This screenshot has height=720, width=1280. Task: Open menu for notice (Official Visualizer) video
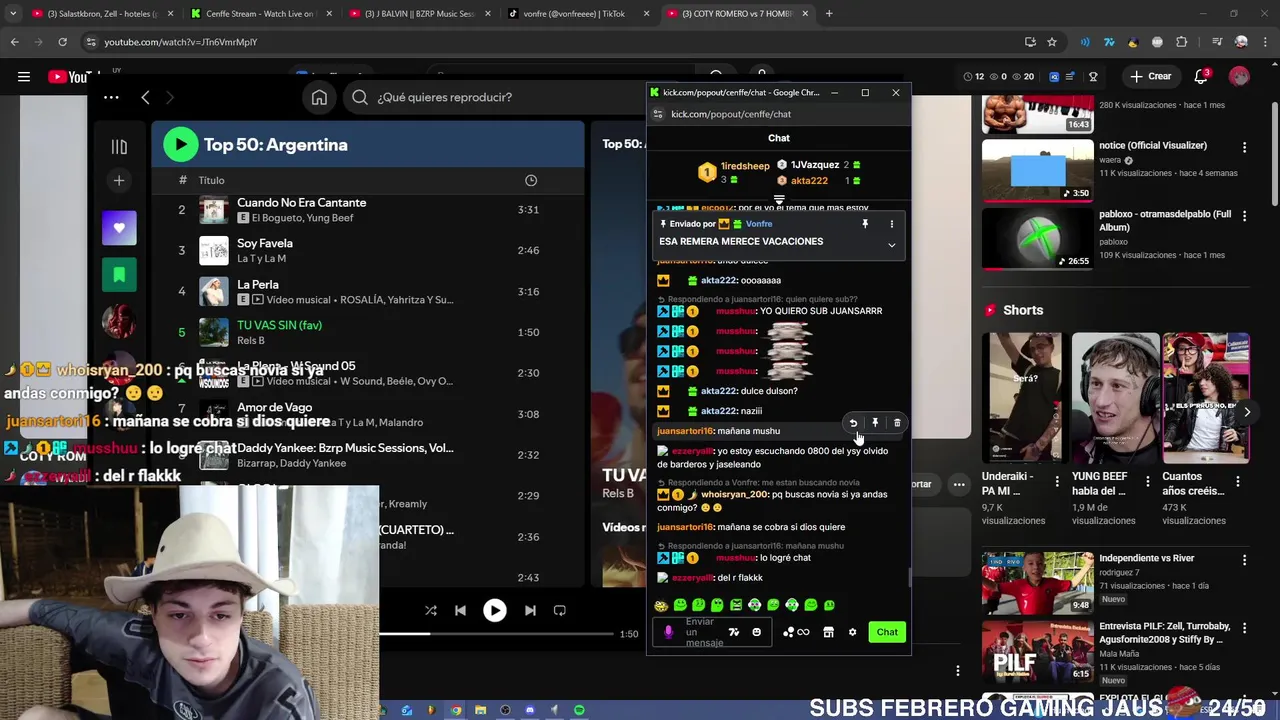pos(1245,147)
